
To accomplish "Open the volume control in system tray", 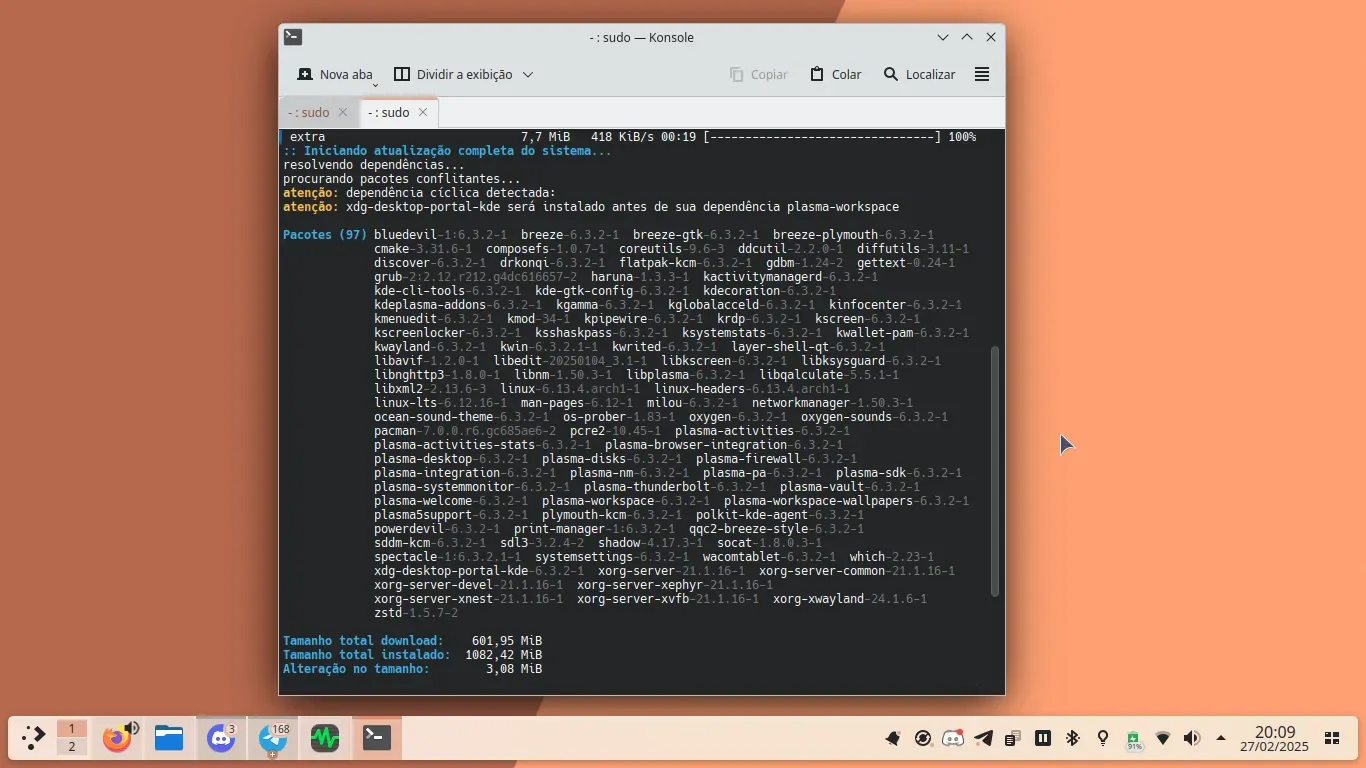I will click(1192, 738).
